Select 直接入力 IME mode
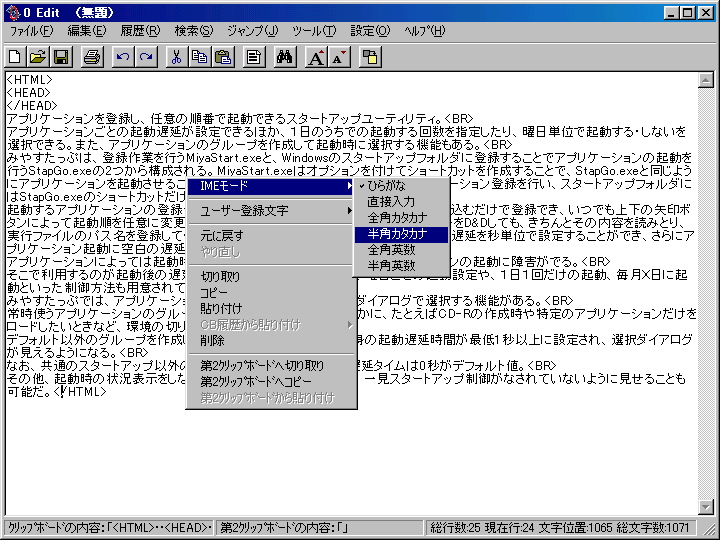 pos(401,202)
